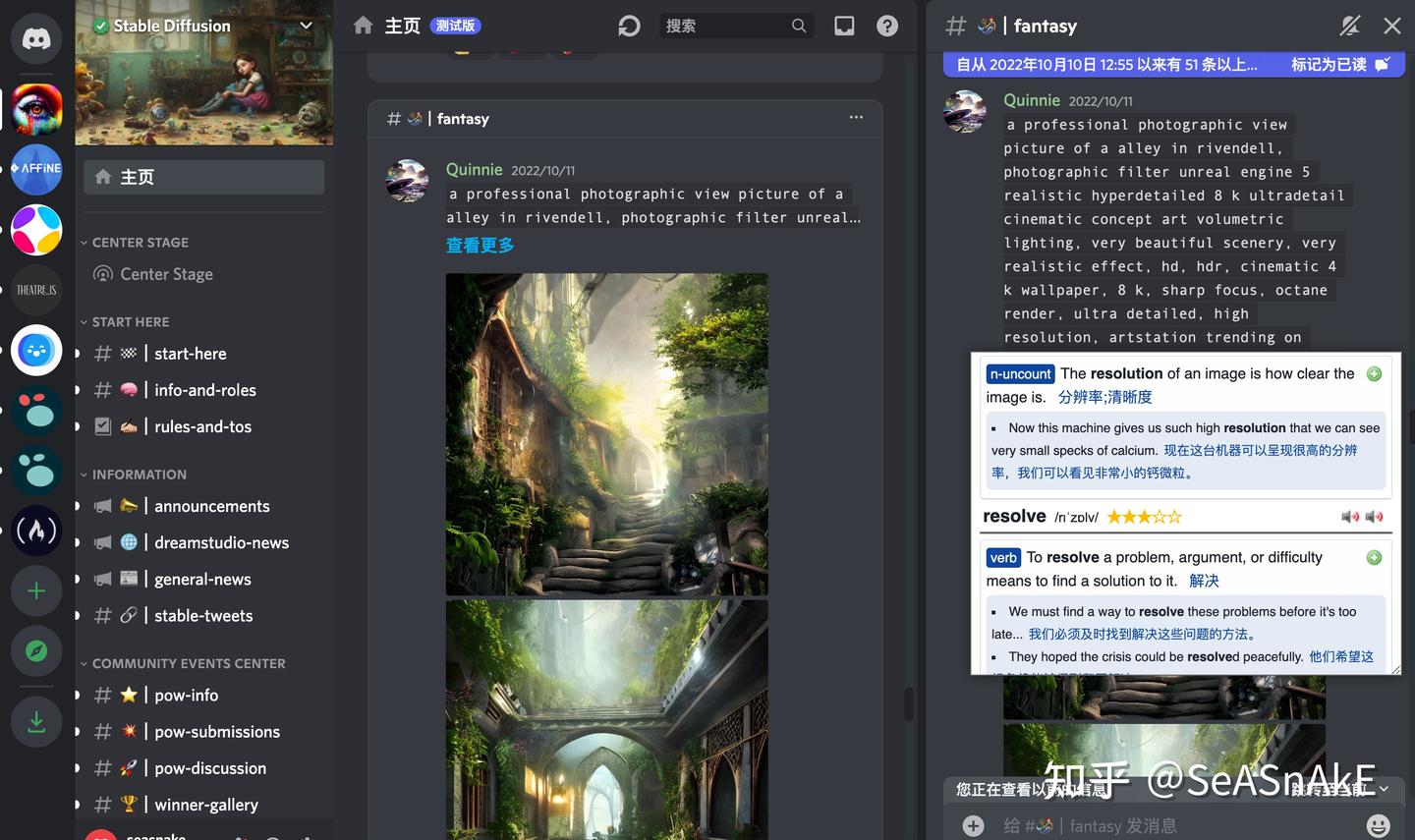Open the dreamstudio-news channel

pyautogui.click(x=203, y=542)
